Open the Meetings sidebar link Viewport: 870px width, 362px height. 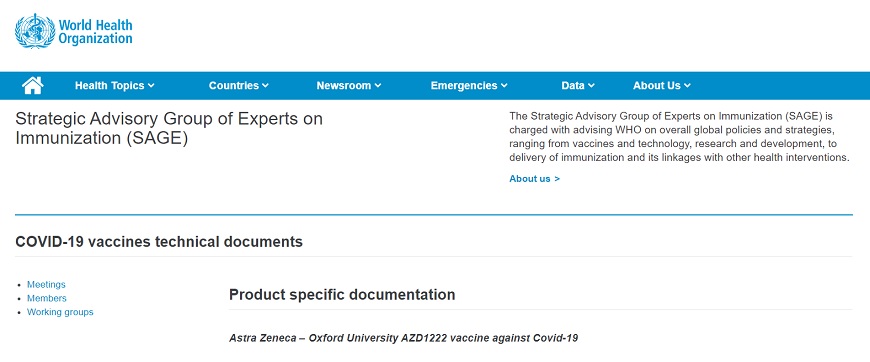click(x=46, y=284)
